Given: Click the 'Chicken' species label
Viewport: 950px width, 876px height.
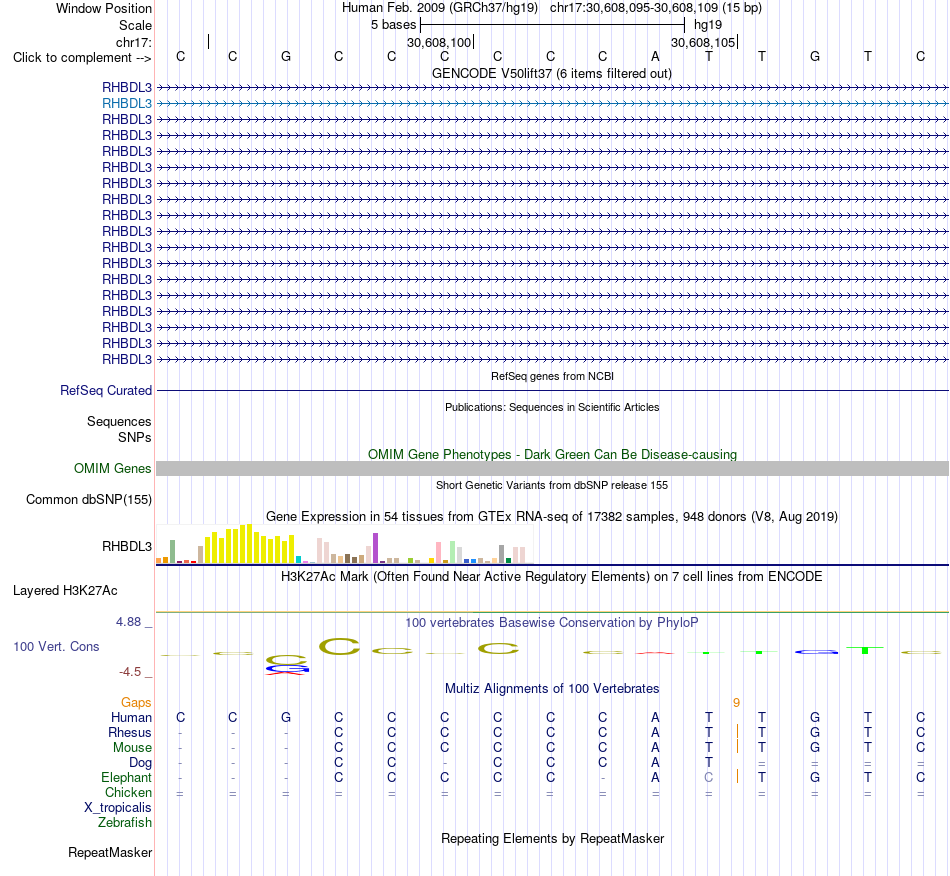Looking at the screenshot, I should click(x=128, y=793).
